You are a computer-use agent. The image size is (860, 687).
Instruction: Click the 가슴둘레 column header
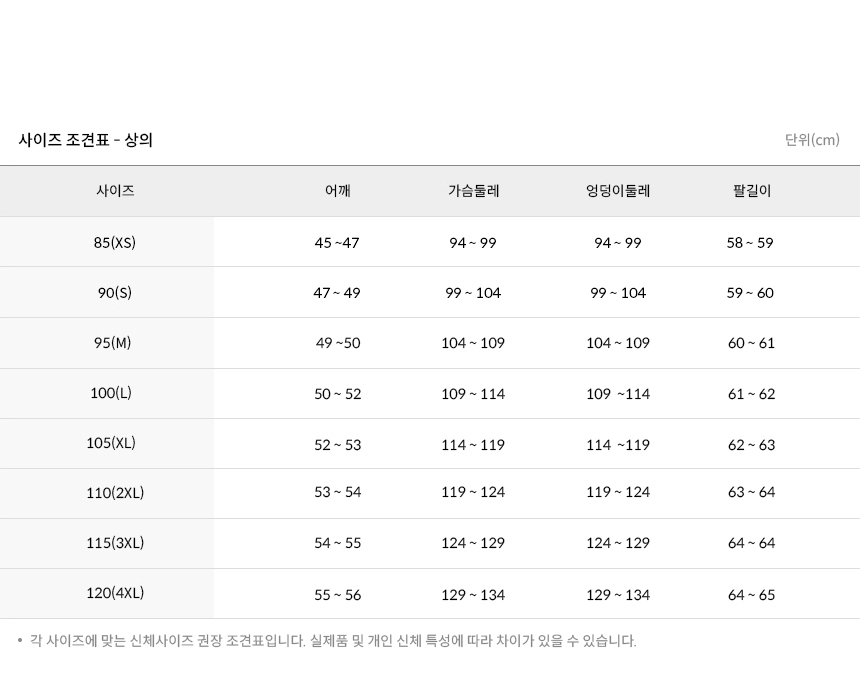pos(473,190)
